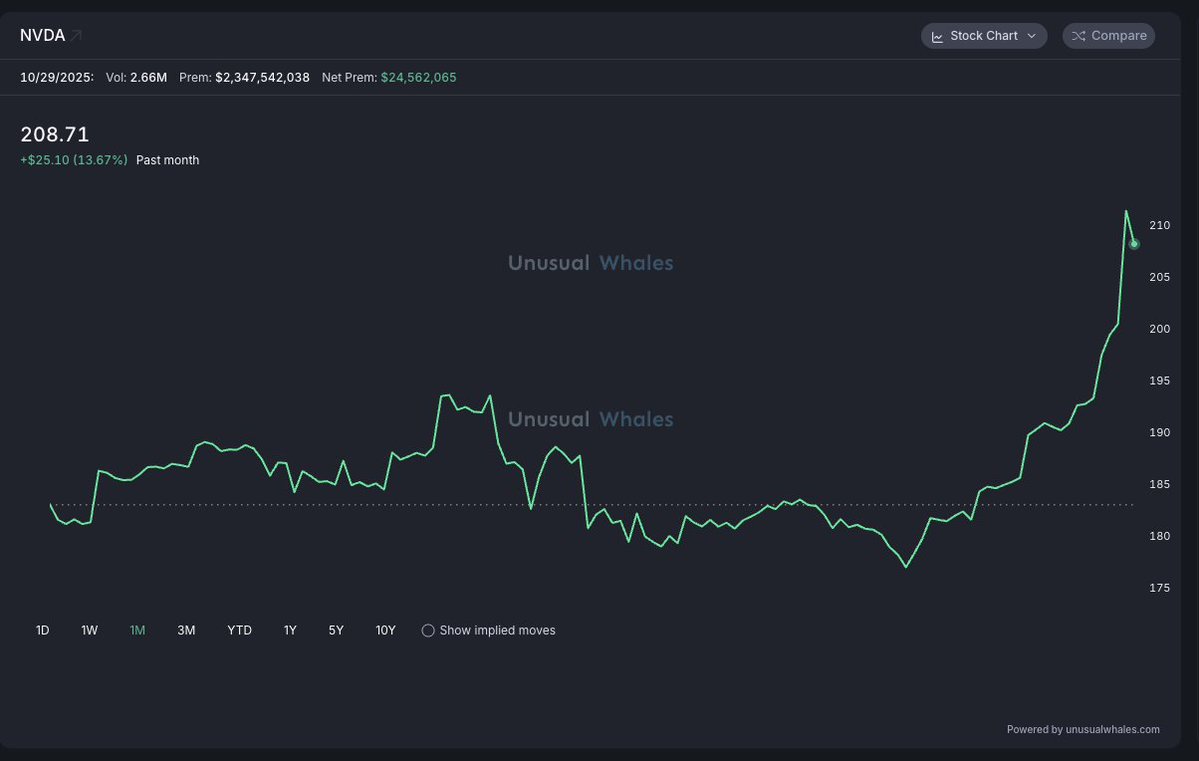Choose the highlighted 1M range
This screenshot has width=1199, height=761.
coord(138,631)
